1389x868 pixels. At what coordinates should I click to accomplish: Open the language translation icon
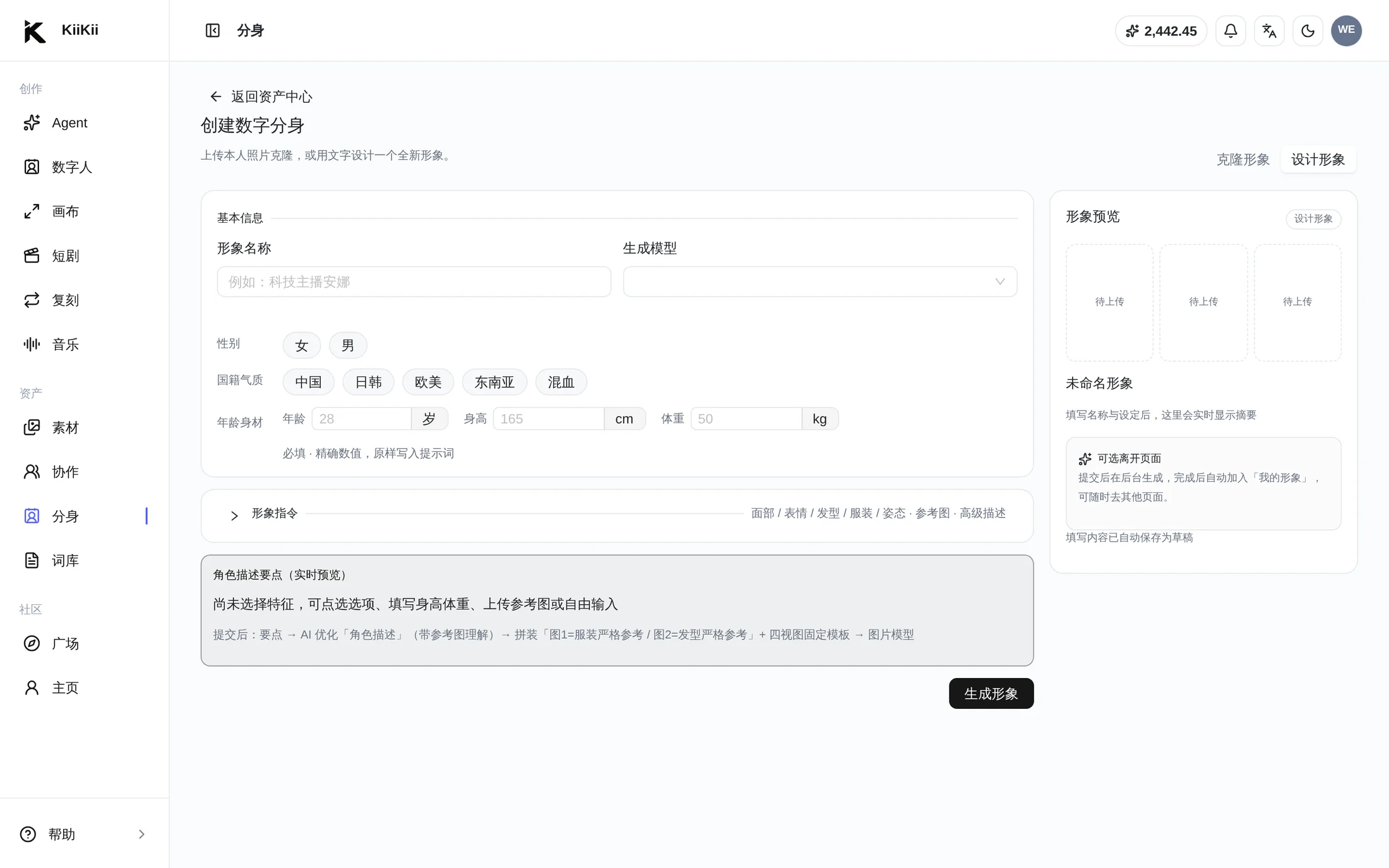(1269, 30)
